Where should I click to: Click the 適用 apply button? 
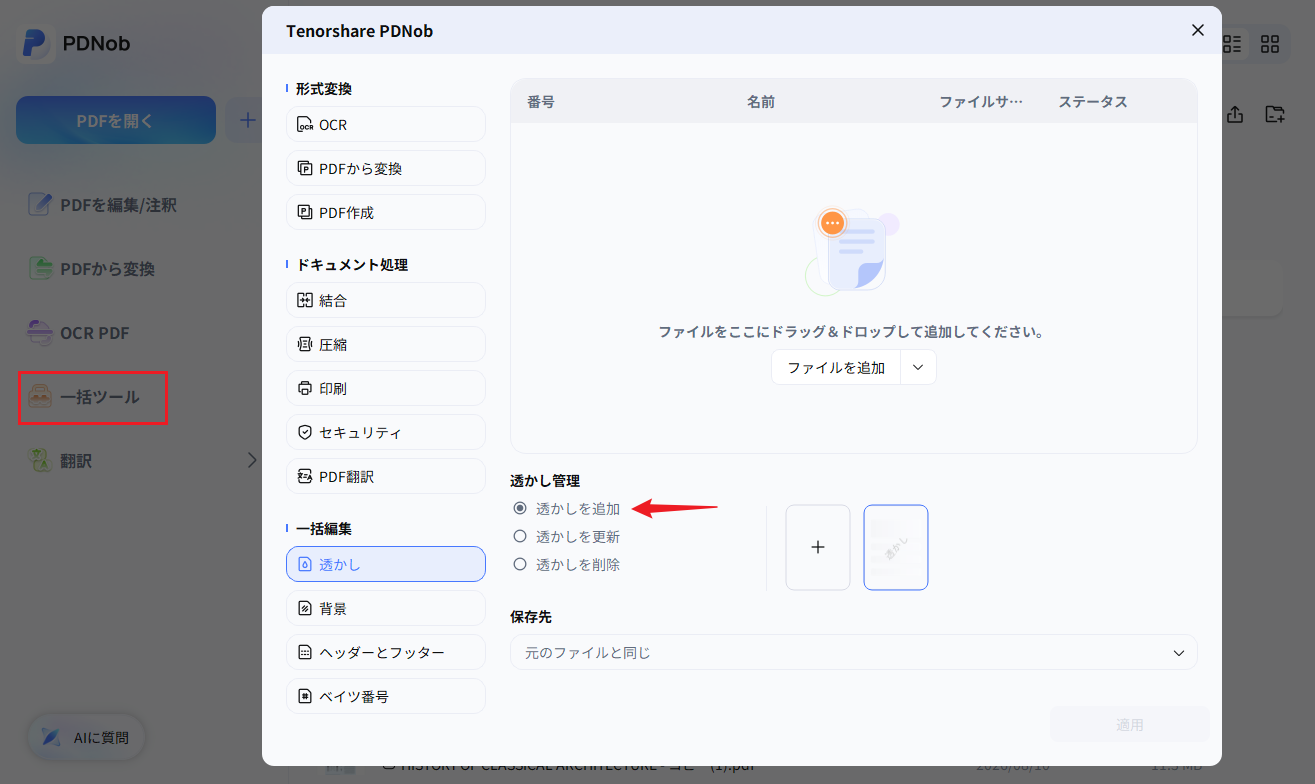pyautogui.click(x=1130, y=725)
